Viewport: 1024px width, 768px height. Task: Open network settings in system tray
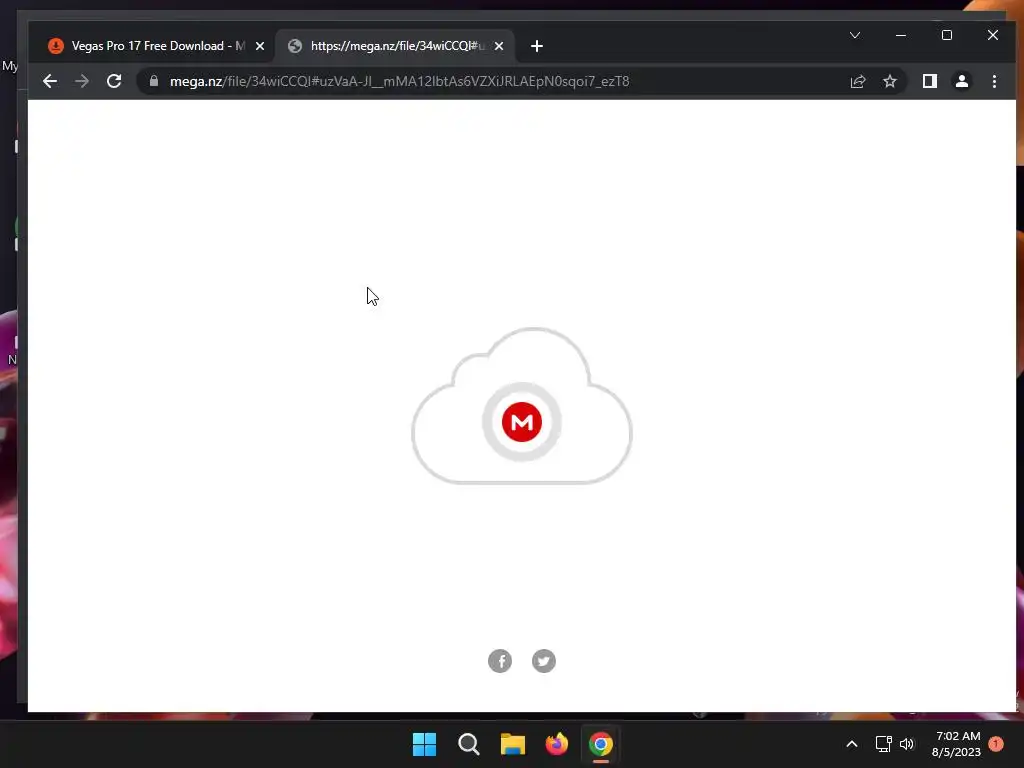pos(883,744)
